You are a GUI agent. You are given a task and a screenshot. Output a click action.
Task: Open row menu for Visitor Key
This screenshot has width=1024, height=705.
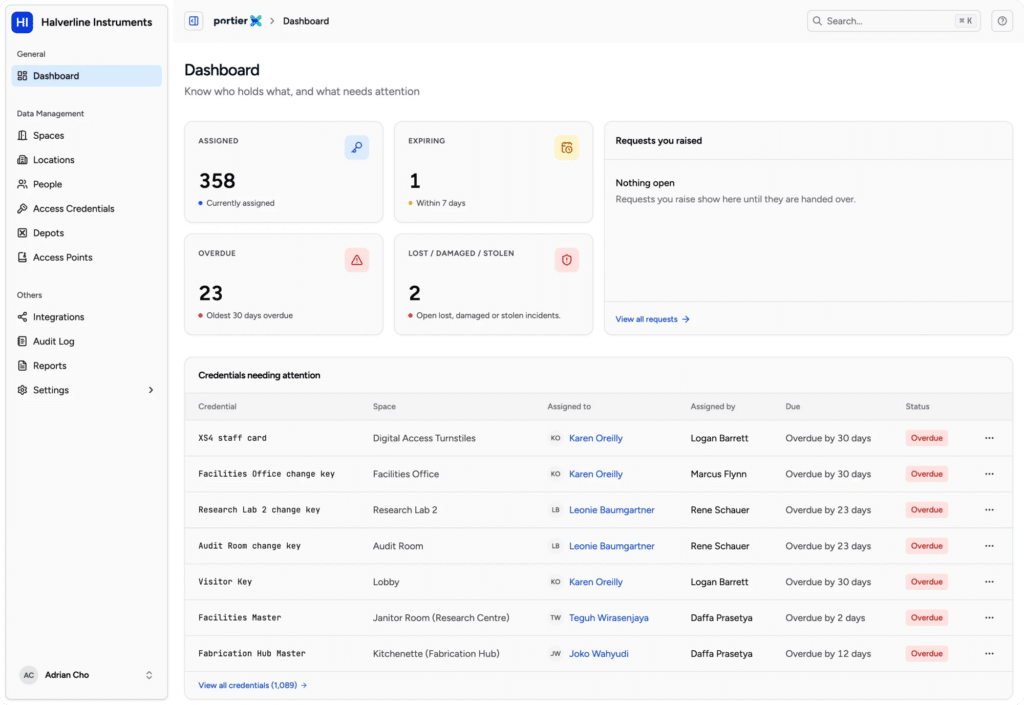[989, 582]
